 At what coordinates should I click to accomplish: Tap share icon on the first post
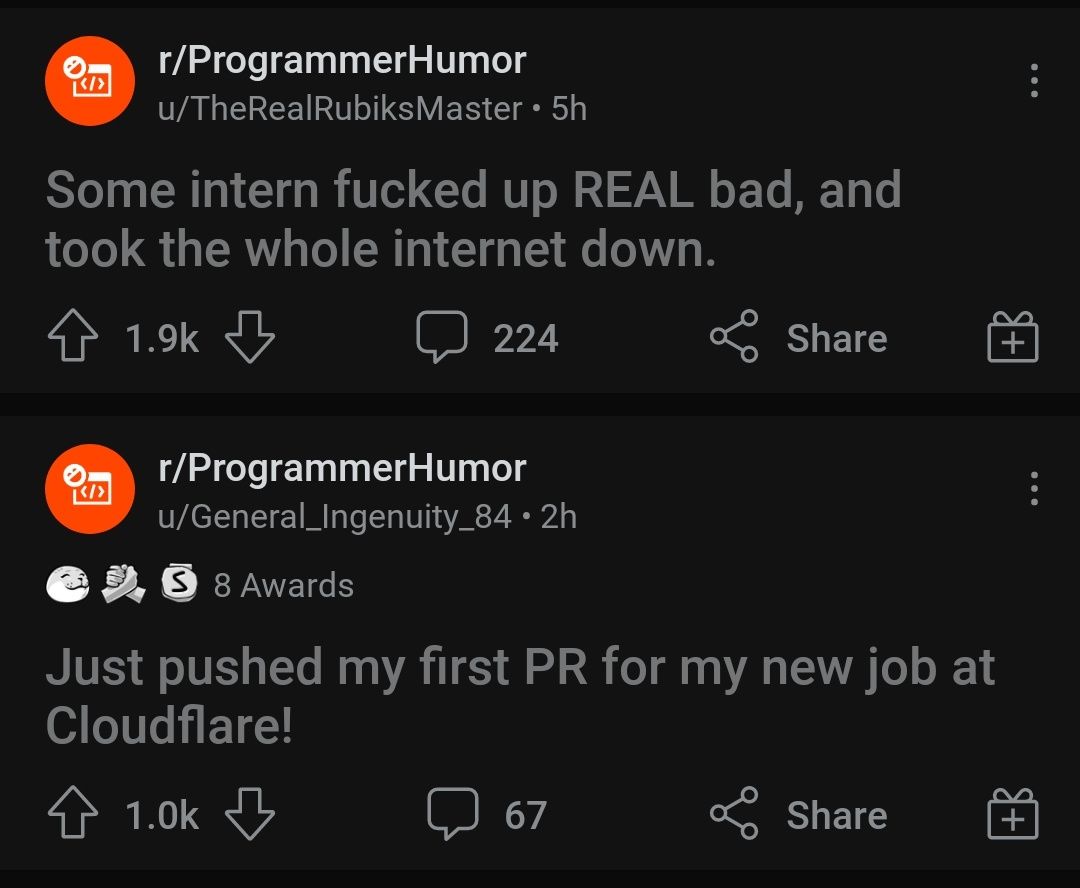coord(734,336)
